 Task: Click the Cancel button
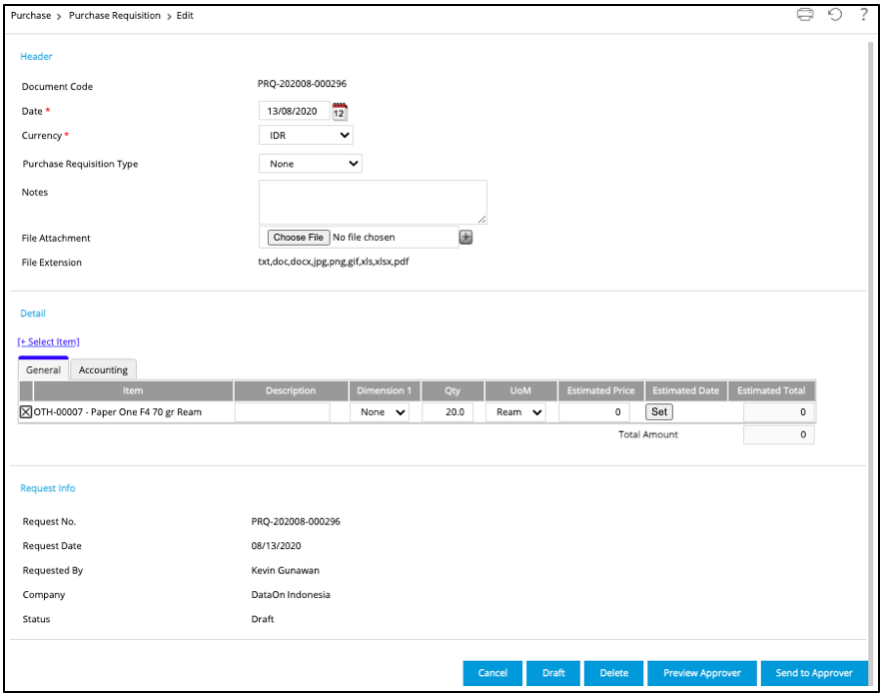(x=492, y=673)
